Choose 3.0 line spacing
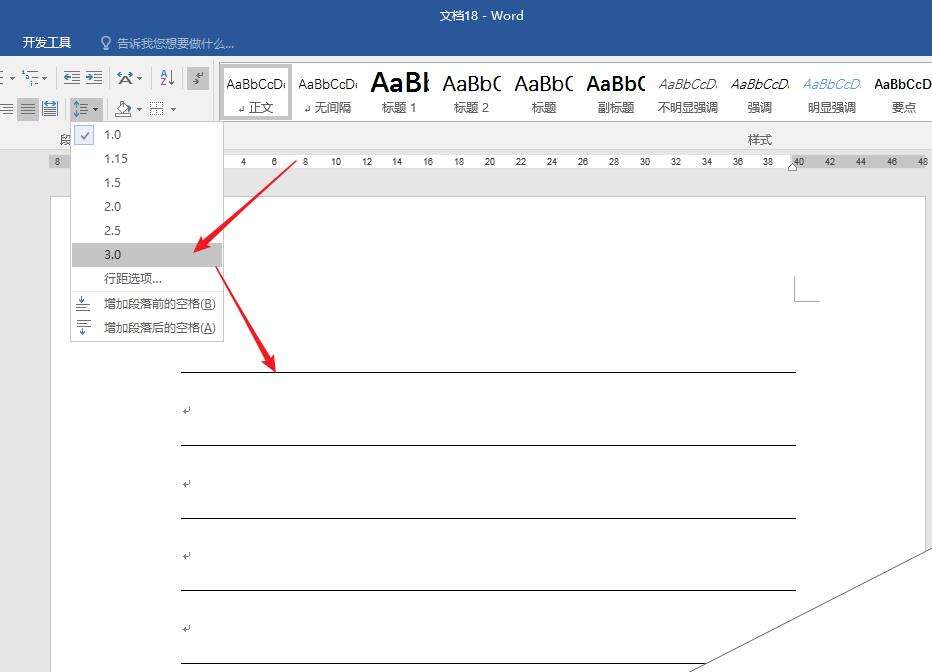 click(147, 254)
